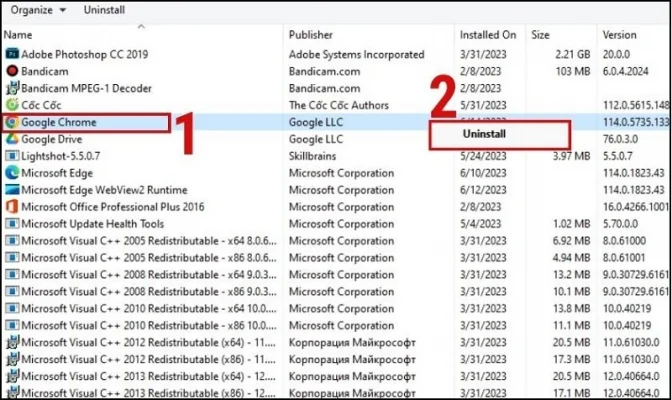Screen dimensions: 672x400
Task: Select the Google Chrome icon
Action: 11,122
